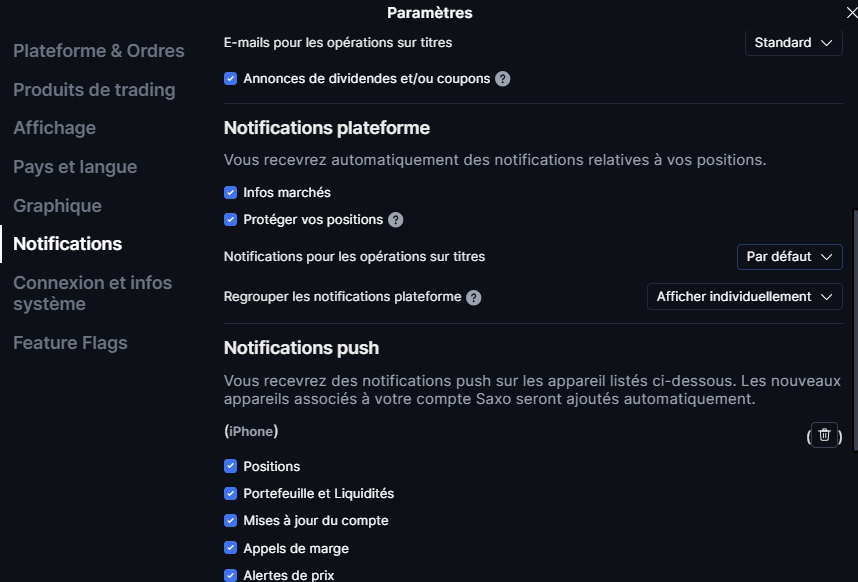Open the Plateforme & Ordres settings section
Screen dimensions: 858x582
pos(99,51)
